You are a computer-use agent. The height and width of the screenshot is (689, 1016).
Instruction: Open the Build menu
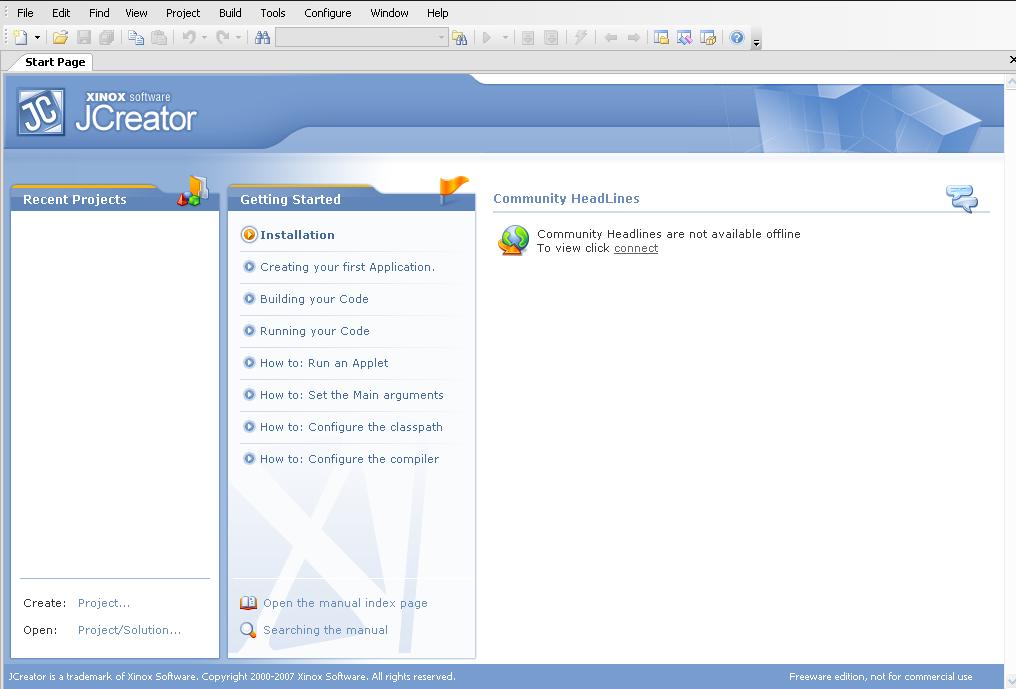pyautogui.click(x=230, y=13)
